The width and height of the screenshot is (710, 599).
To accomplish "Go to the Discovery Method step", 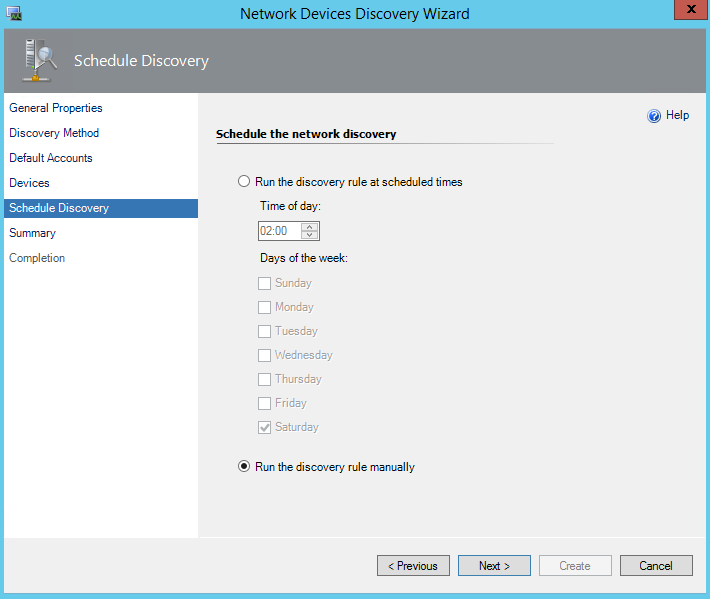I will coord(54,133).
